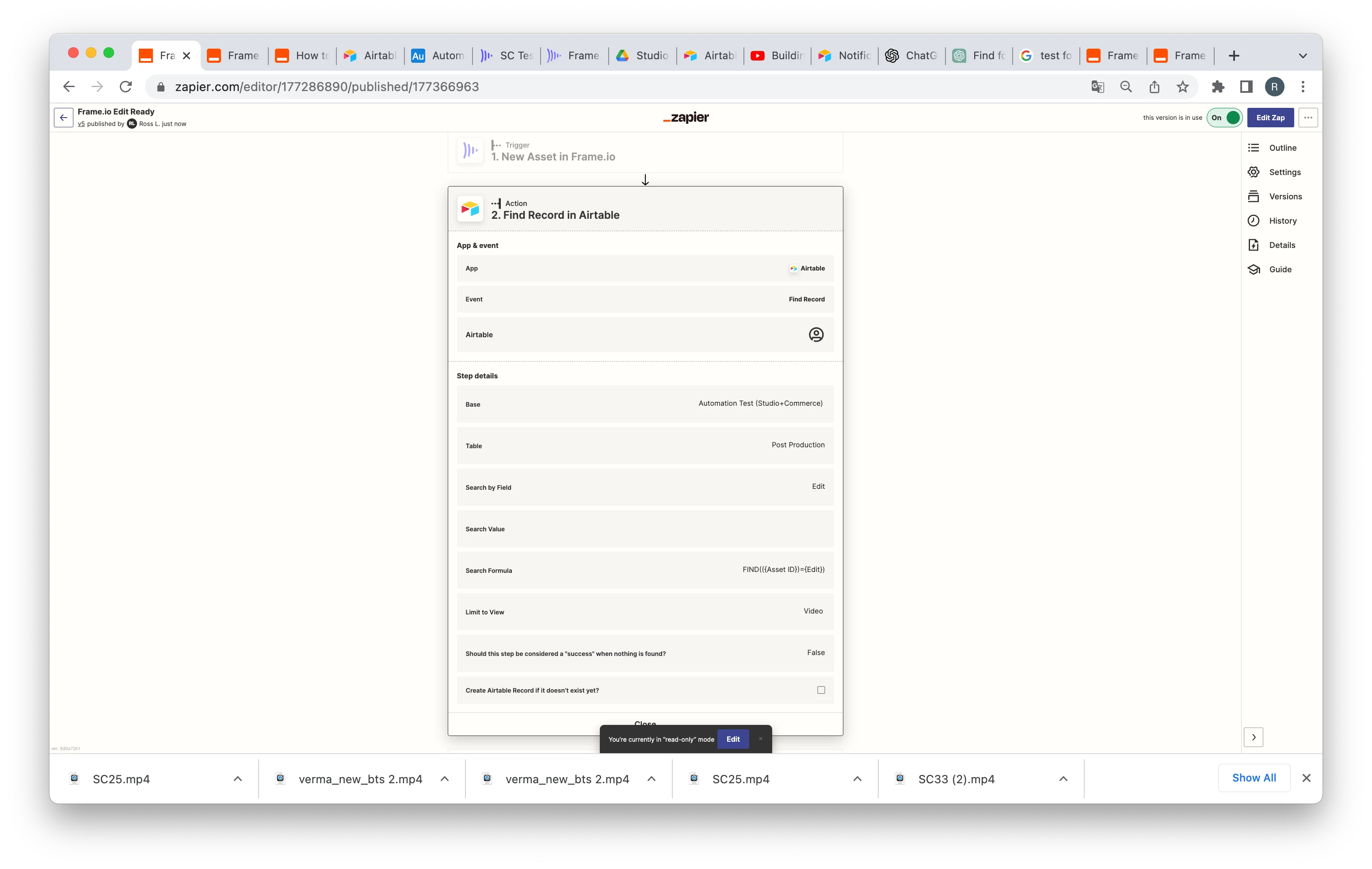1372x869 pixels.
Task: Click the Airtable account avatar icon
Action: point(816,335)
